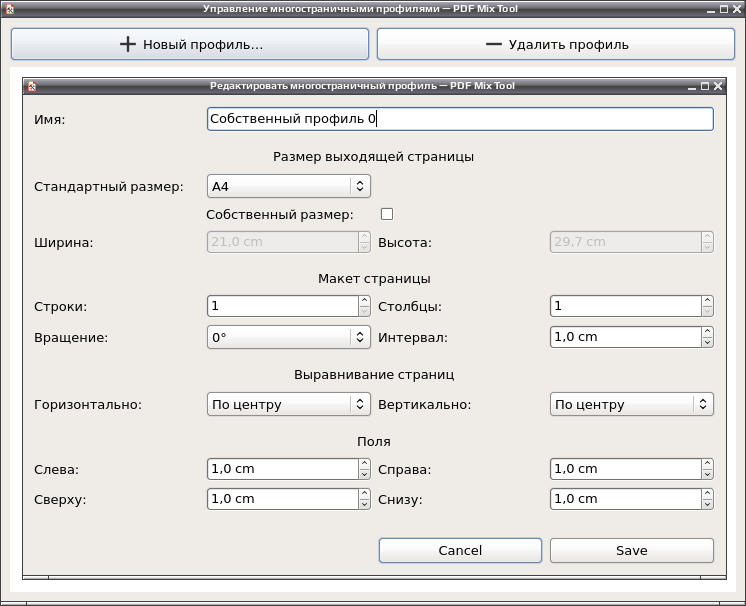This screenshot has width=746, height=606.
Task: Click Cancel in the edit profile dialog
Action: click(x=460, y=550)
